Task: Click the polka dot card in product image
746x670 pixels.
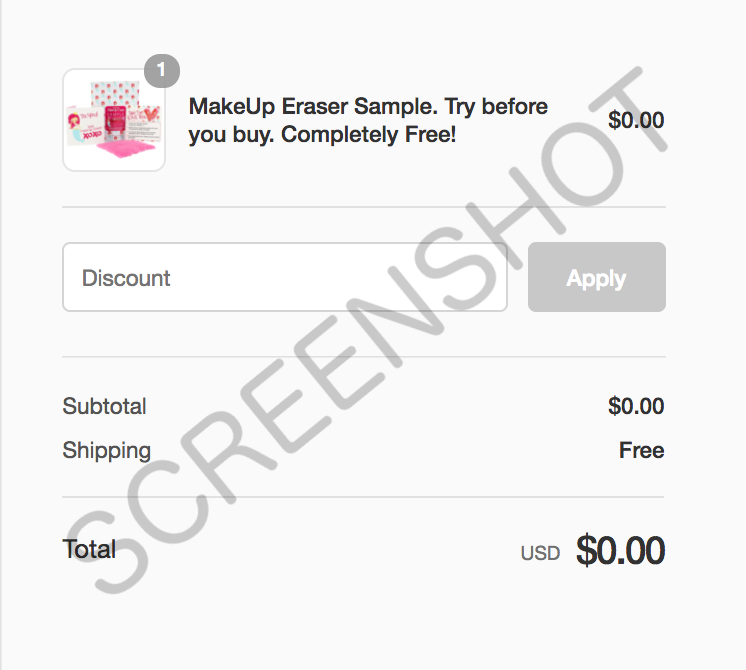Action: click(115, 93)
